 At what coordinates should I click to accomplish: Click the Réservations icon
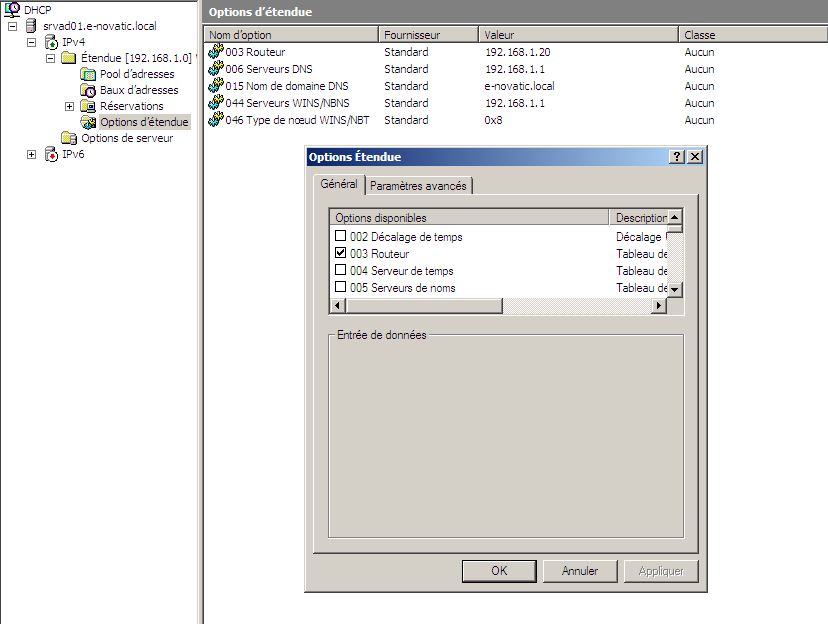88,106
